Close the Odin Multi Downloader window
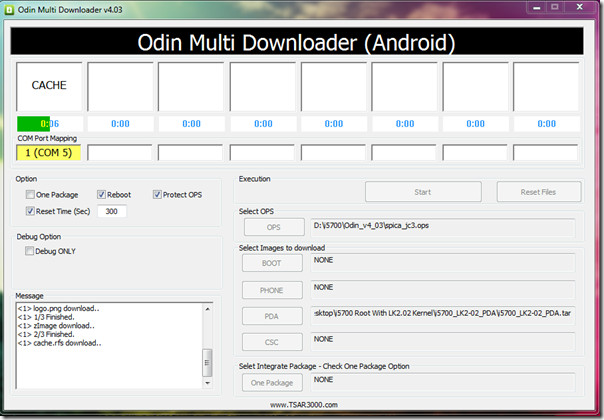 [579, 7]
